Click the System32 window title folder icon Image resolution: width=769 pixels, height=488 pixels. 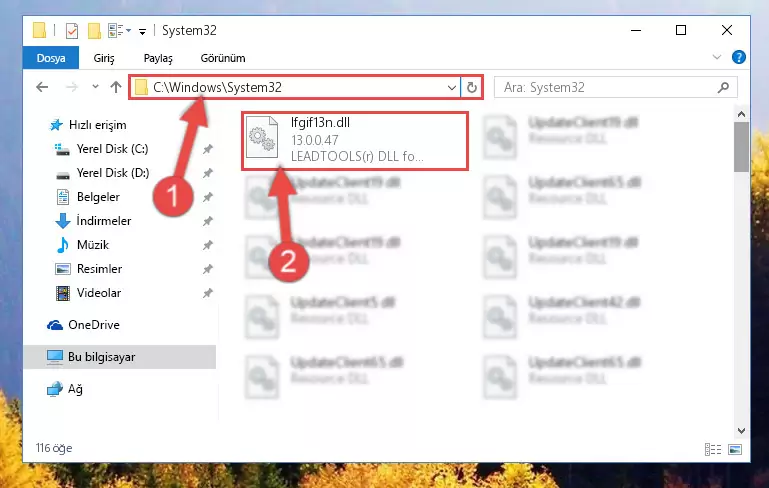click(x=39, y=30)
